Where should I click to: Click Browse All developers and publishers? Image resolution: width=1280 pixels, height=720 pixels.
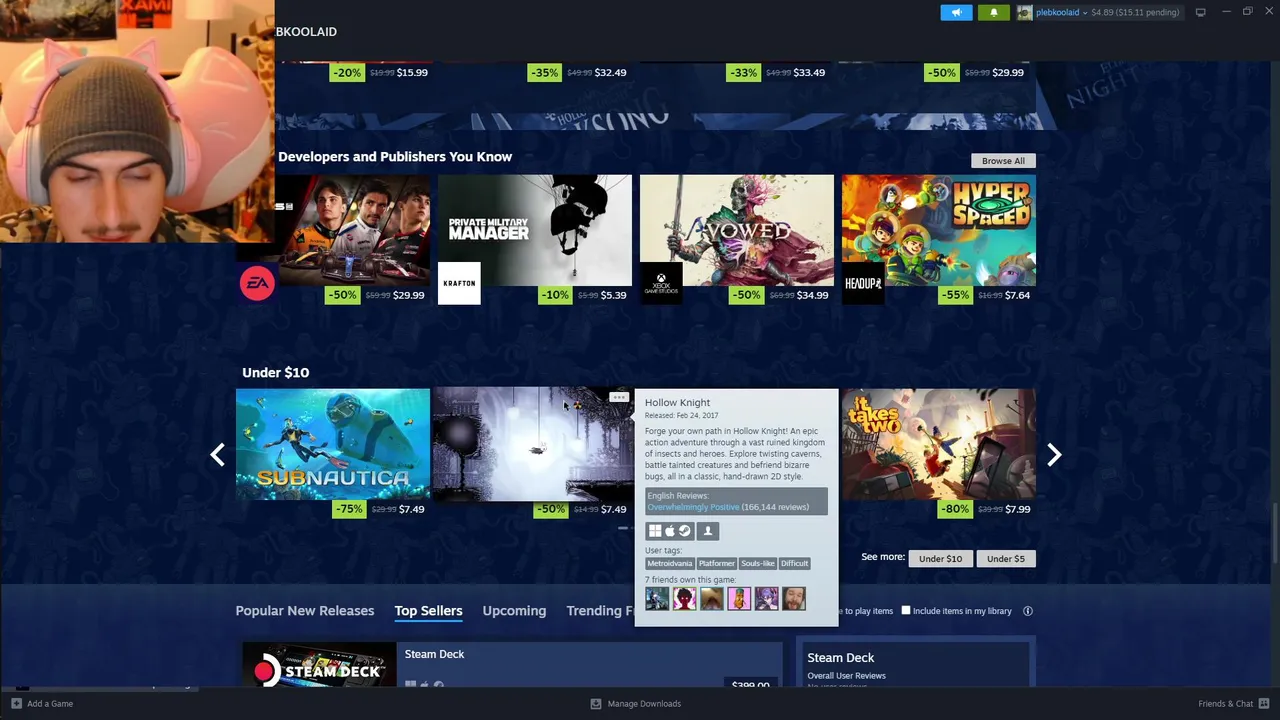(x=1003, y=161)
